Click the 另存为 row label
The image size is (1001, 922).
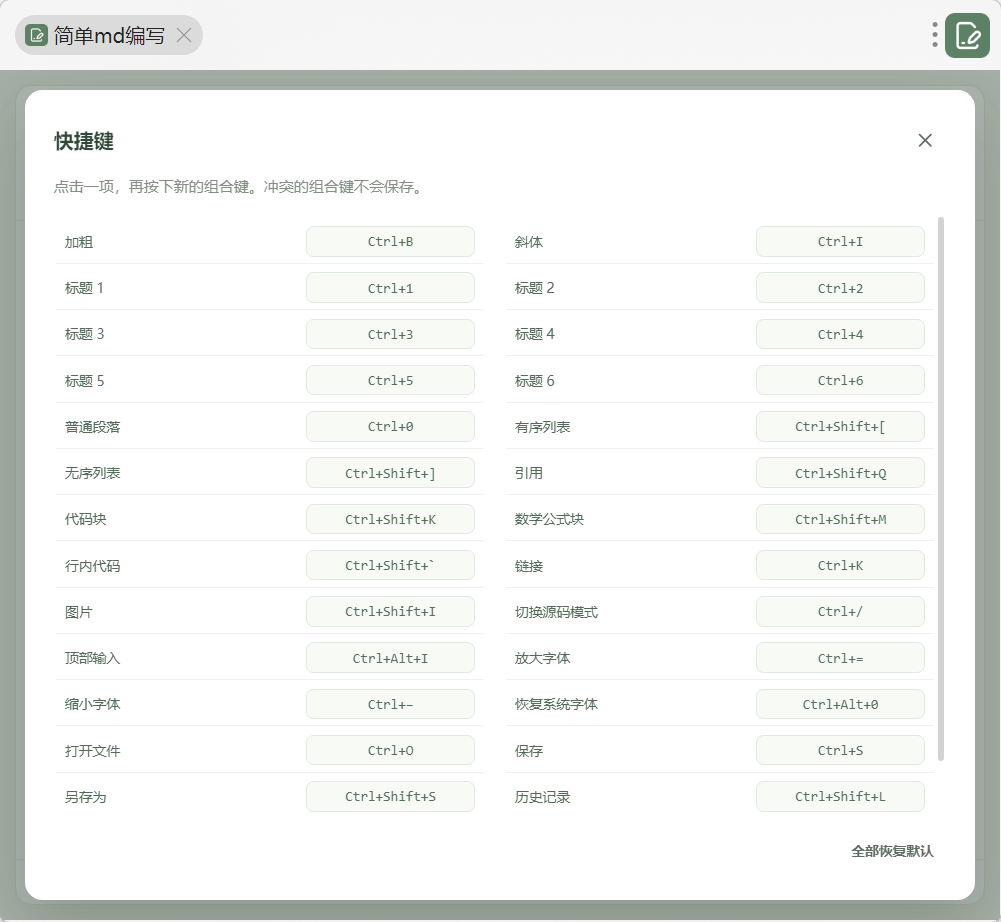pyautogui.click(x=86, y=797)
